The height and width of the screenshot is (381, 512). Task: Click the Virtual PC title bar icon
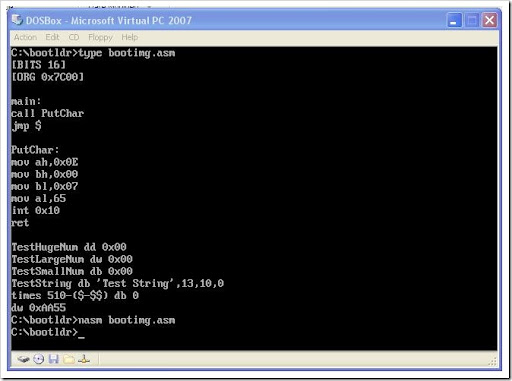(17, 20)
